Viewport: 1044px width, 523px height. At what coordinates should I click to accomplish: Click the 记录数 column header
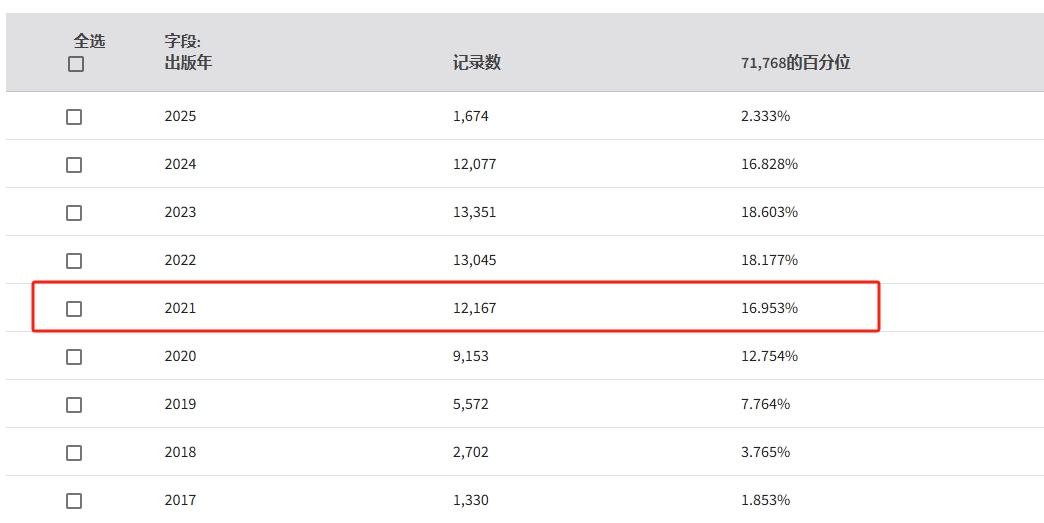coord(476,62)
